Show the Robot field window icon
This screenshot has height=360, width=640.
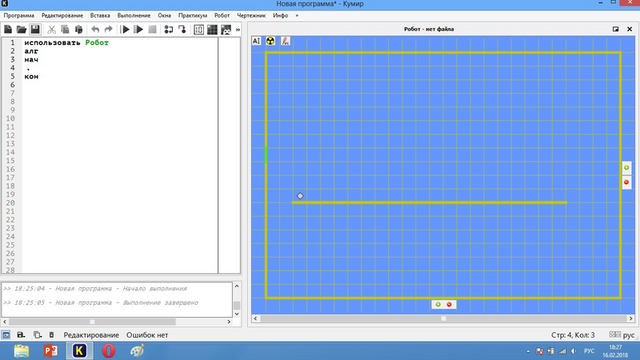(x=226, y=29)
